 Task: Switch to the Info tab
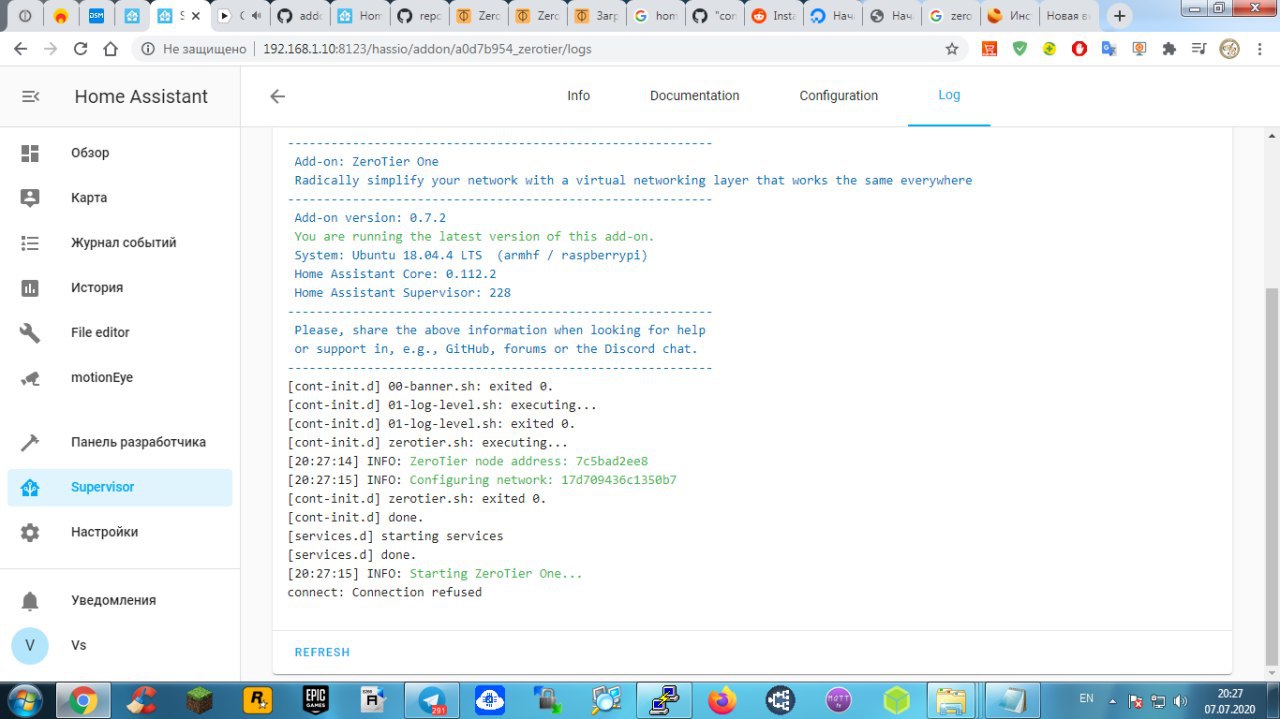click(x=578, y=96)
